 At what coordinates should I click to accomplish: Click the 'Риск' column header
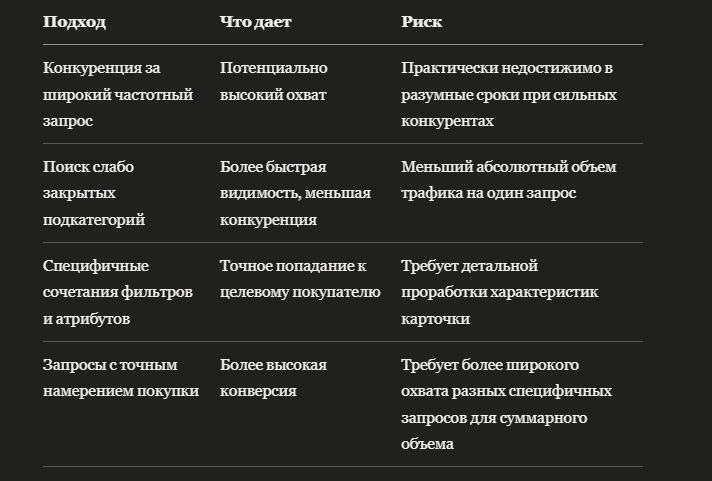coord(421,22)
